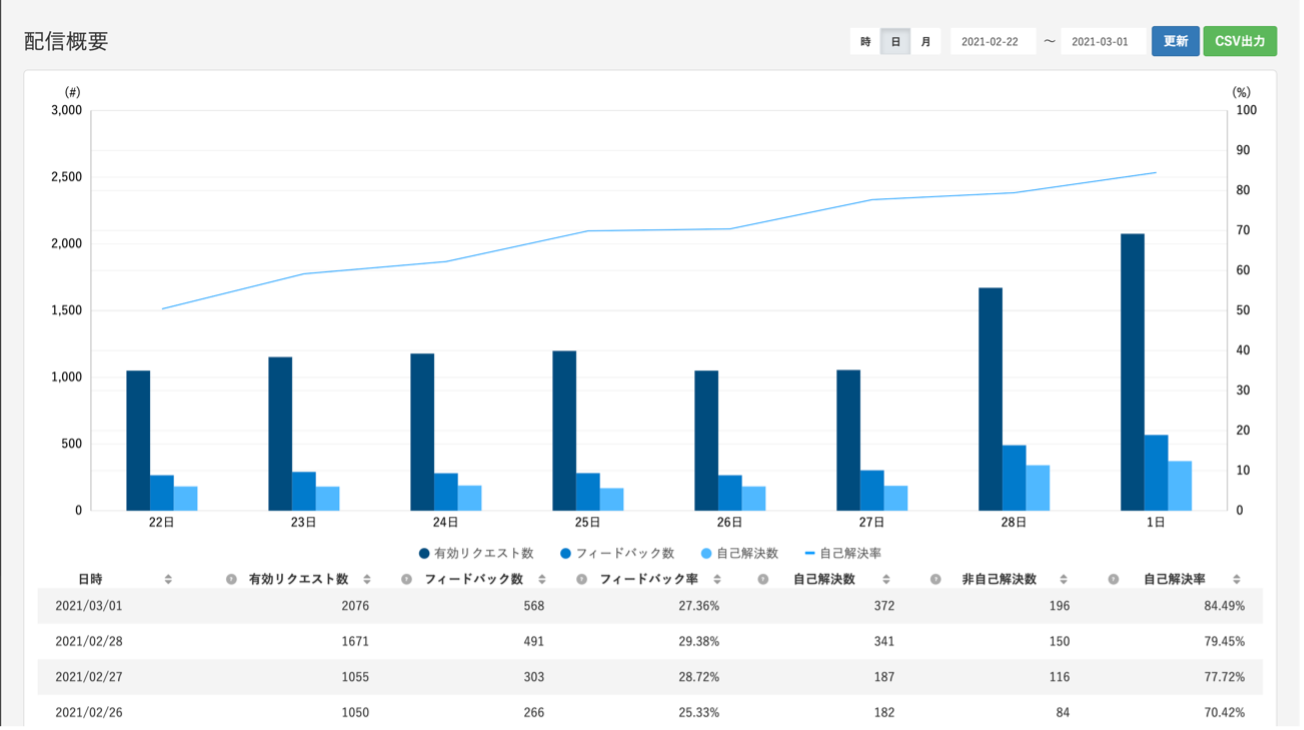Click info icon beside 有効リクエスト数 column header
The width and height of the screenshot is (1304, 730).
(x=231, y=579)
